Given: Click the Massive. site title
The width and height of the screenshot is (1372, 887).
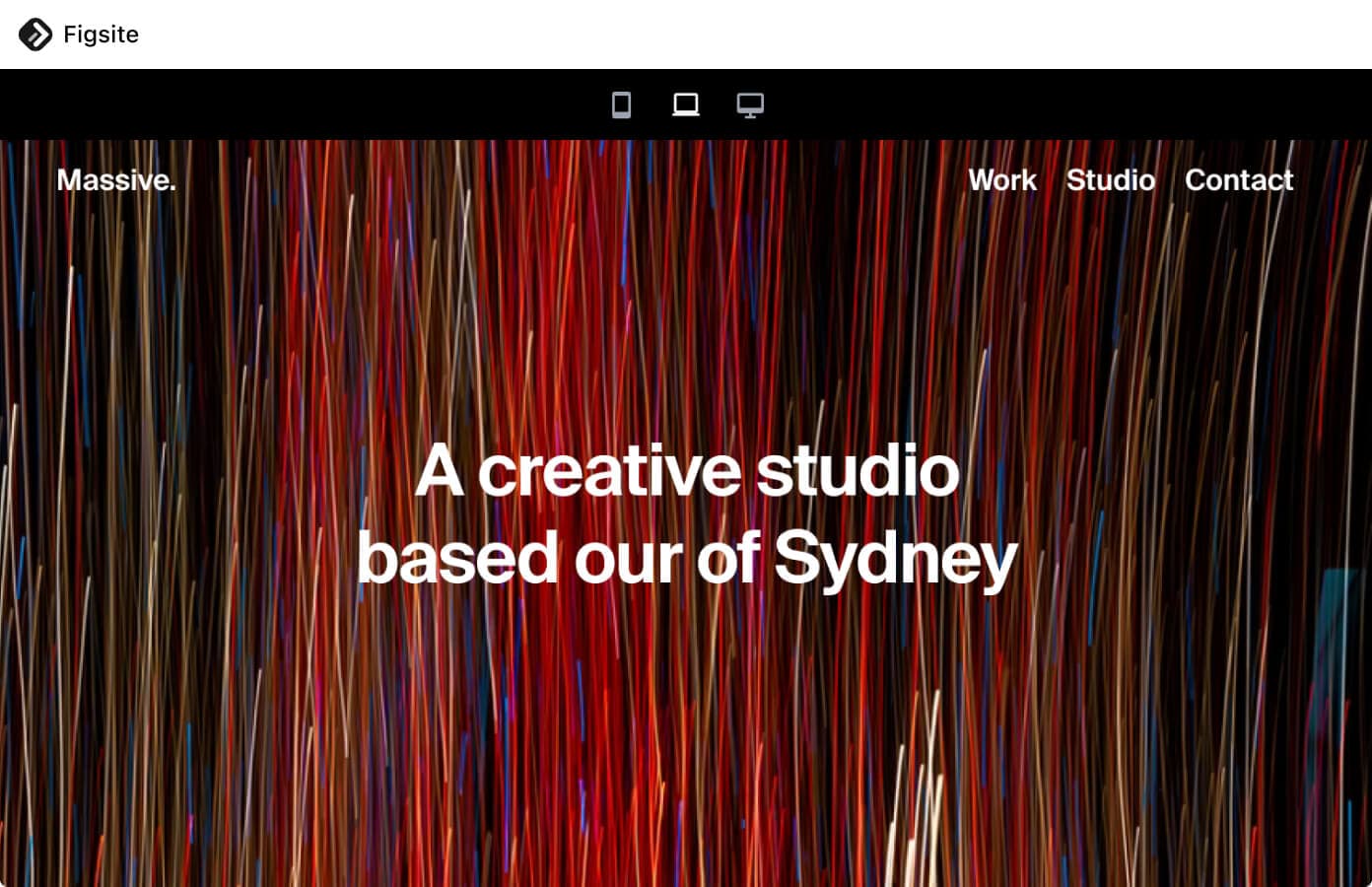Looking at the screenshot, I should [x=116, y=180].
